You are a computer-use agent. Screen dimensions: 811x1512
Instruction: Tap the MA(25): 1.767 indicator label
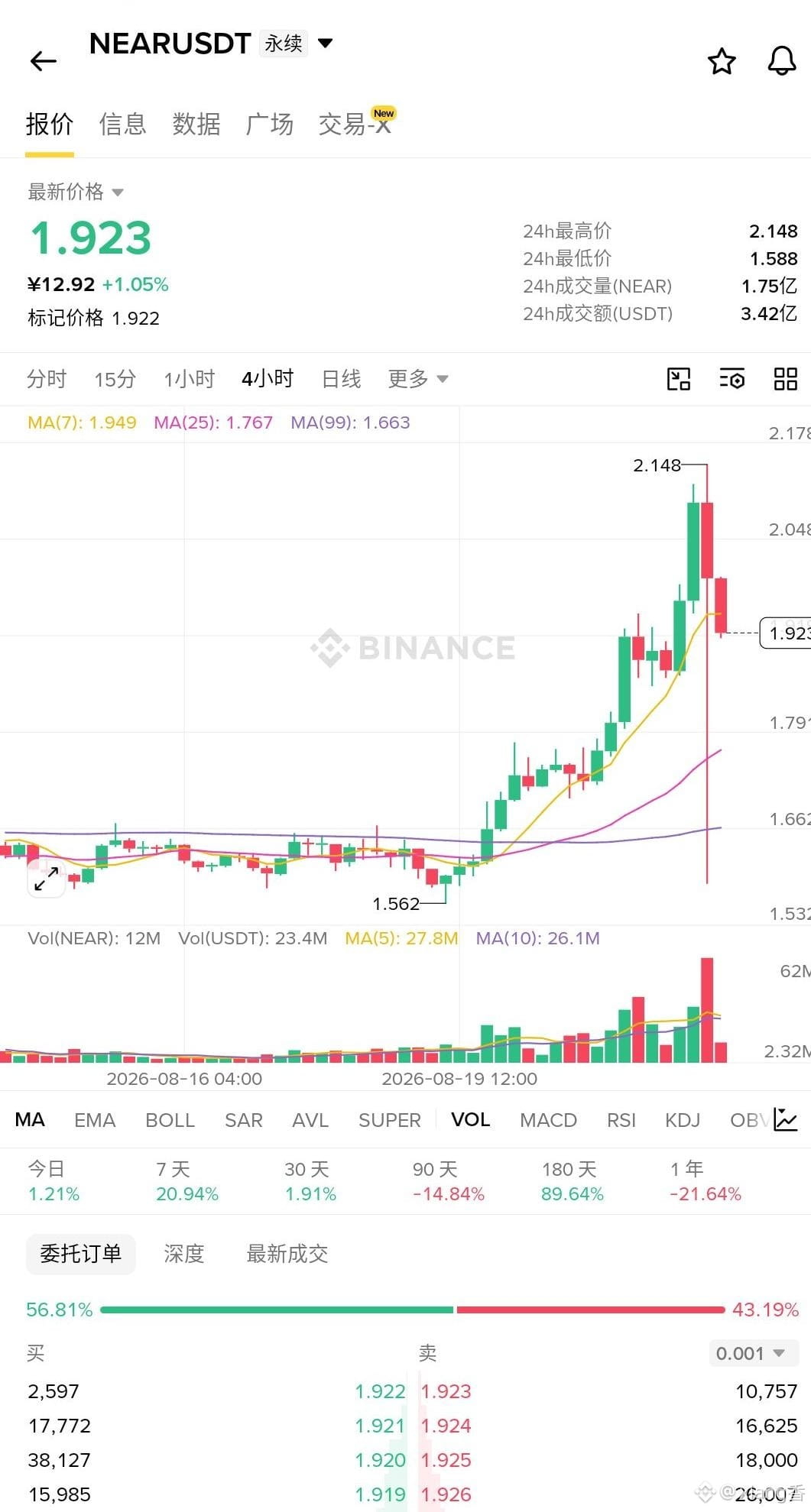click(213, 423)
